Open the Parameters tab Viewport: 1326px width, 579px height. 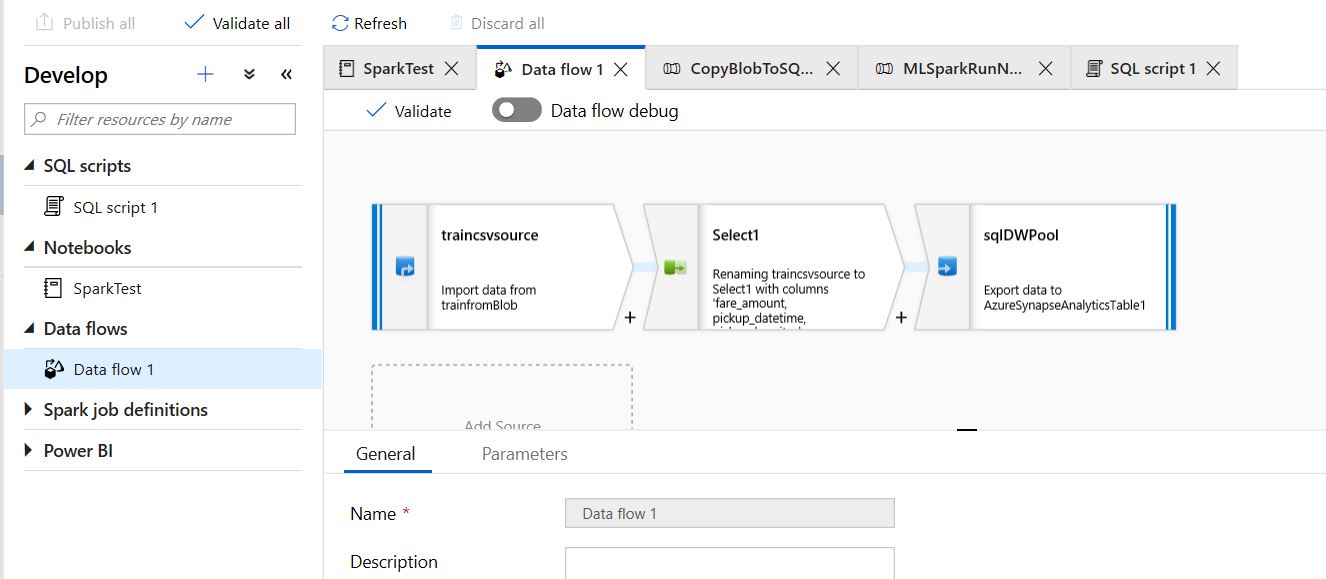(524, 454)
